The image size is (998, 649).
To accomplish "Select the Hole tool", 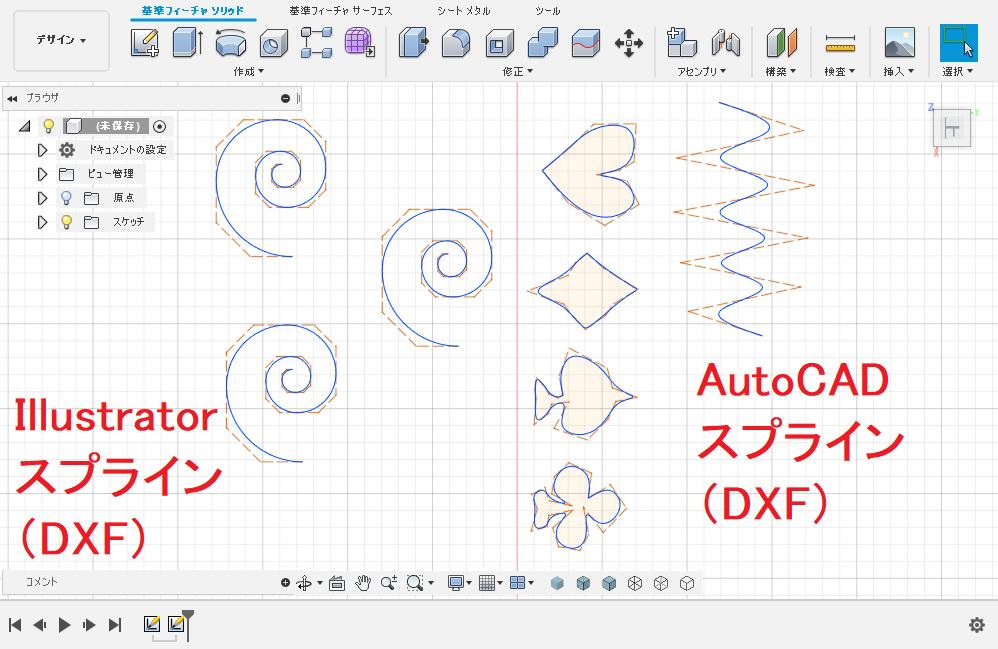I will [274, 43].
